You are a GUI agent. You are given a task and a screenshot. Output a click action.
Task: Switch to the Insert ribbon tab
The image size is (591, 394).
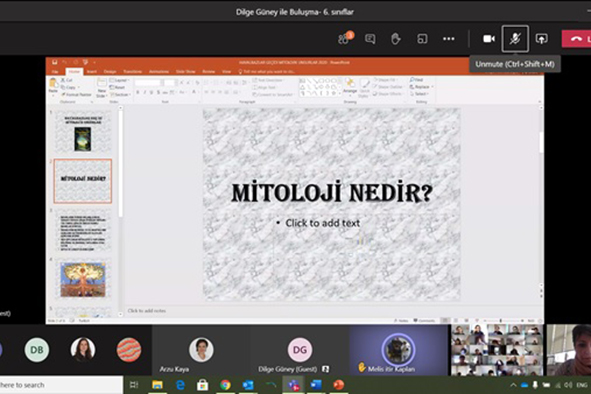tap(92, 72)
